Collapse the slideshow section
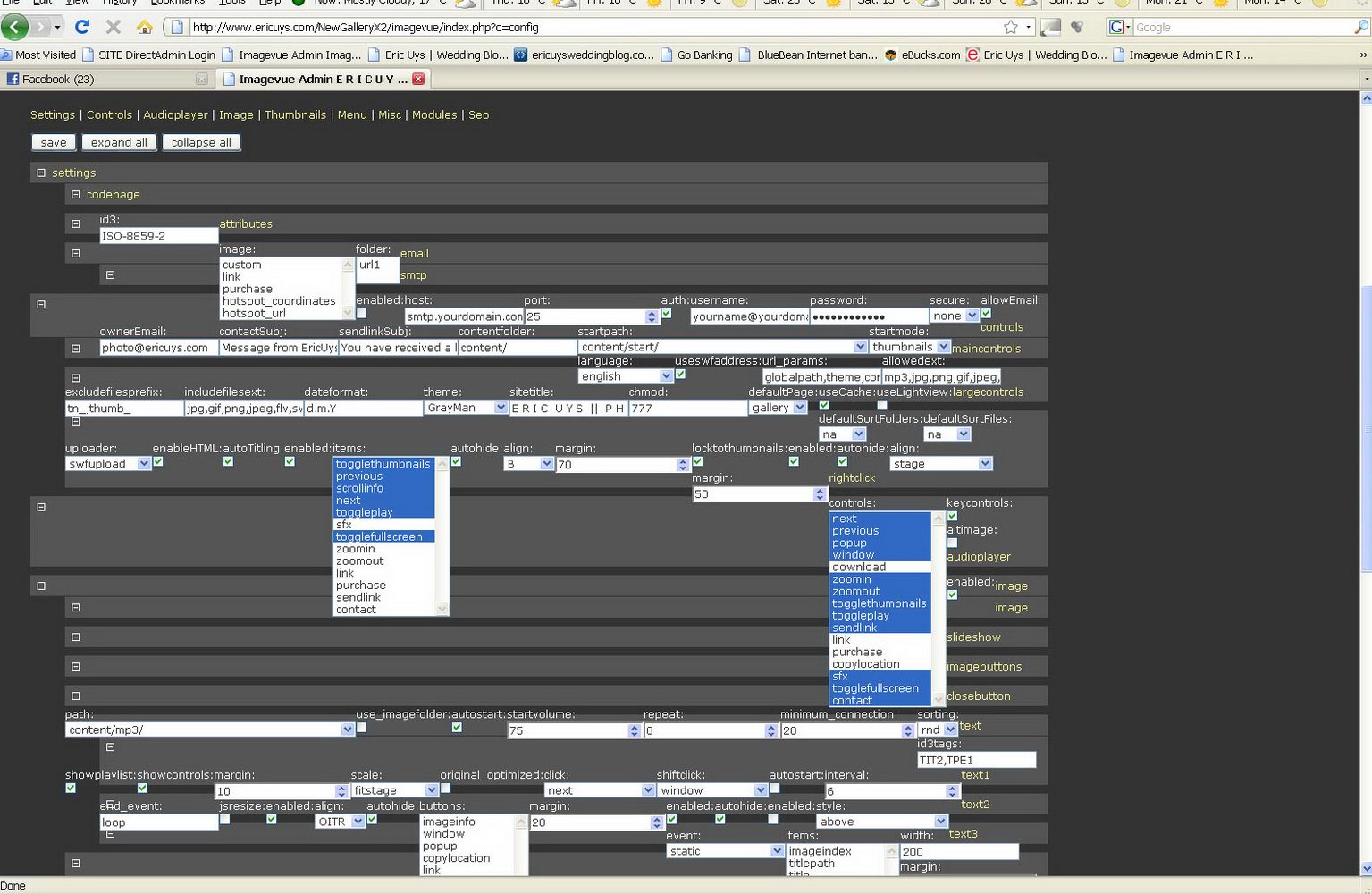Screen dimensions: 1372x894 pyautogui.click(x=76, y=637)
